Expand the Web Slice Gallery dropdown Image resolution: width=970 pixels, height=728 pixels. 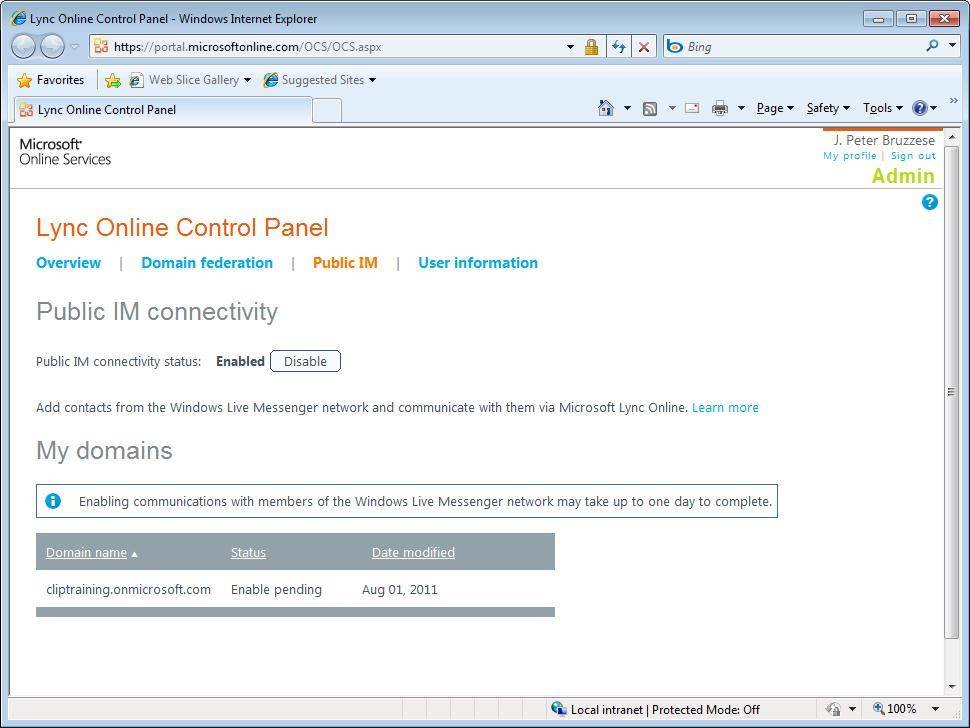(247, 80)
